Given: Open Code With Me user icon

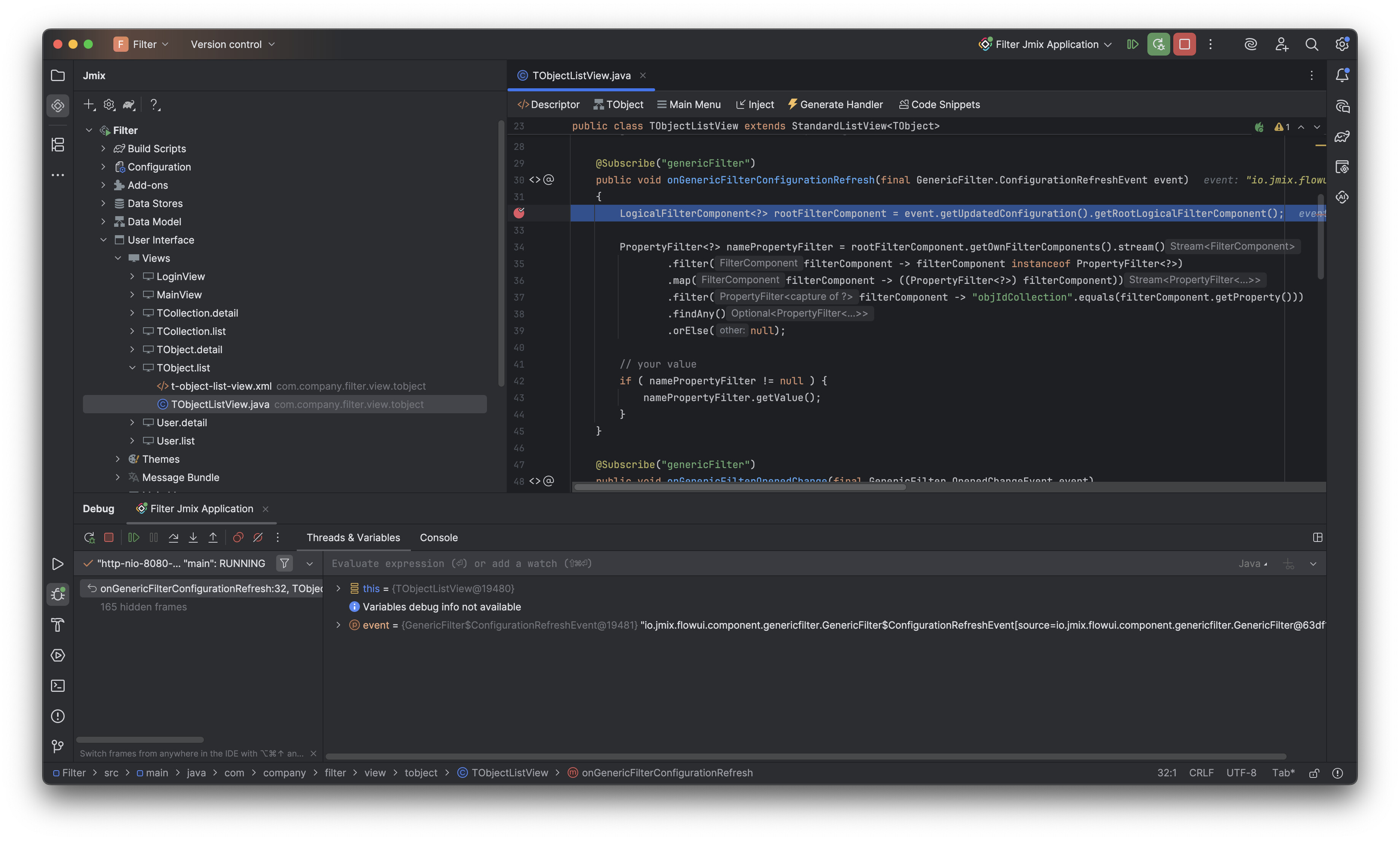Looking at the screenshot, I should click(1281, 44).
